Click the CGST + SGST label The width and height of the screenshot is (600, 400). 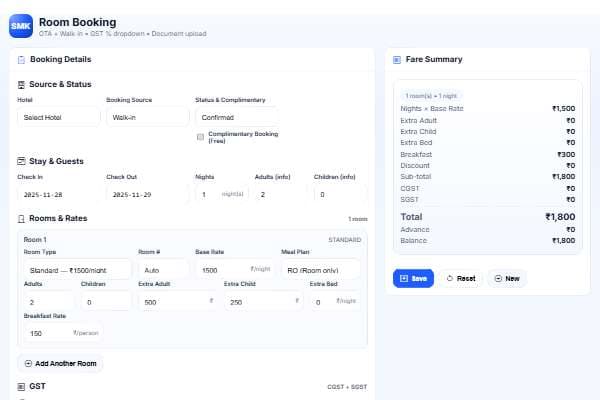click(x=347, y=387)
